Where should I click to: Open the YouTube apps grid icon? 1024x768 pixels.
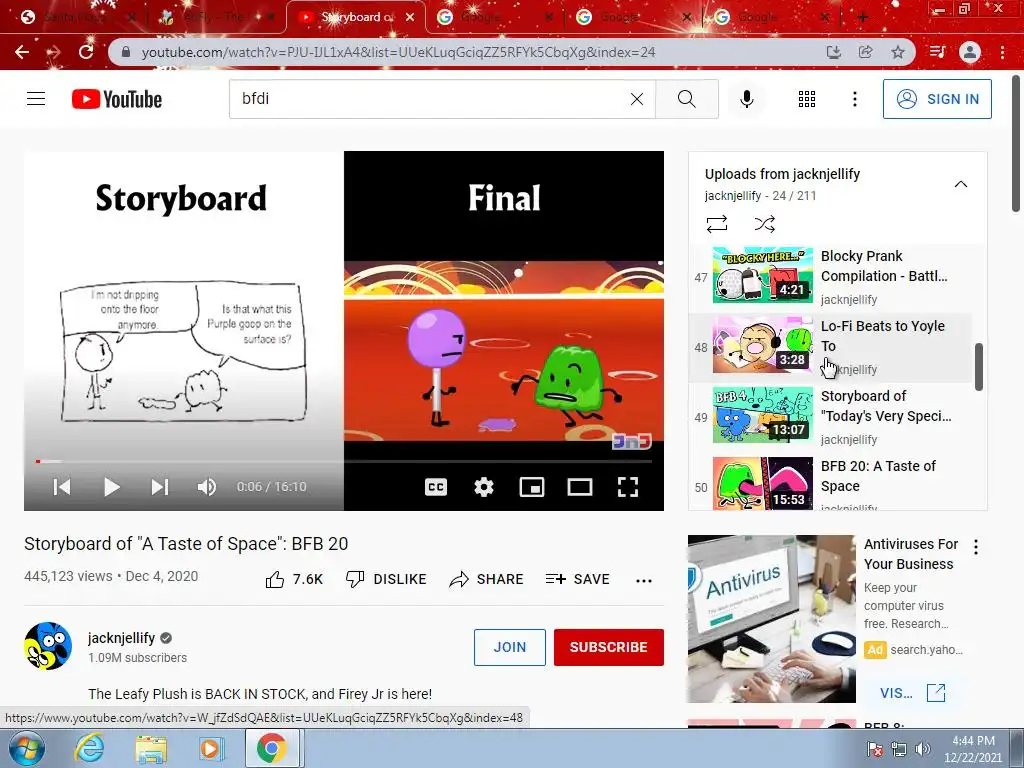point(807,99)
